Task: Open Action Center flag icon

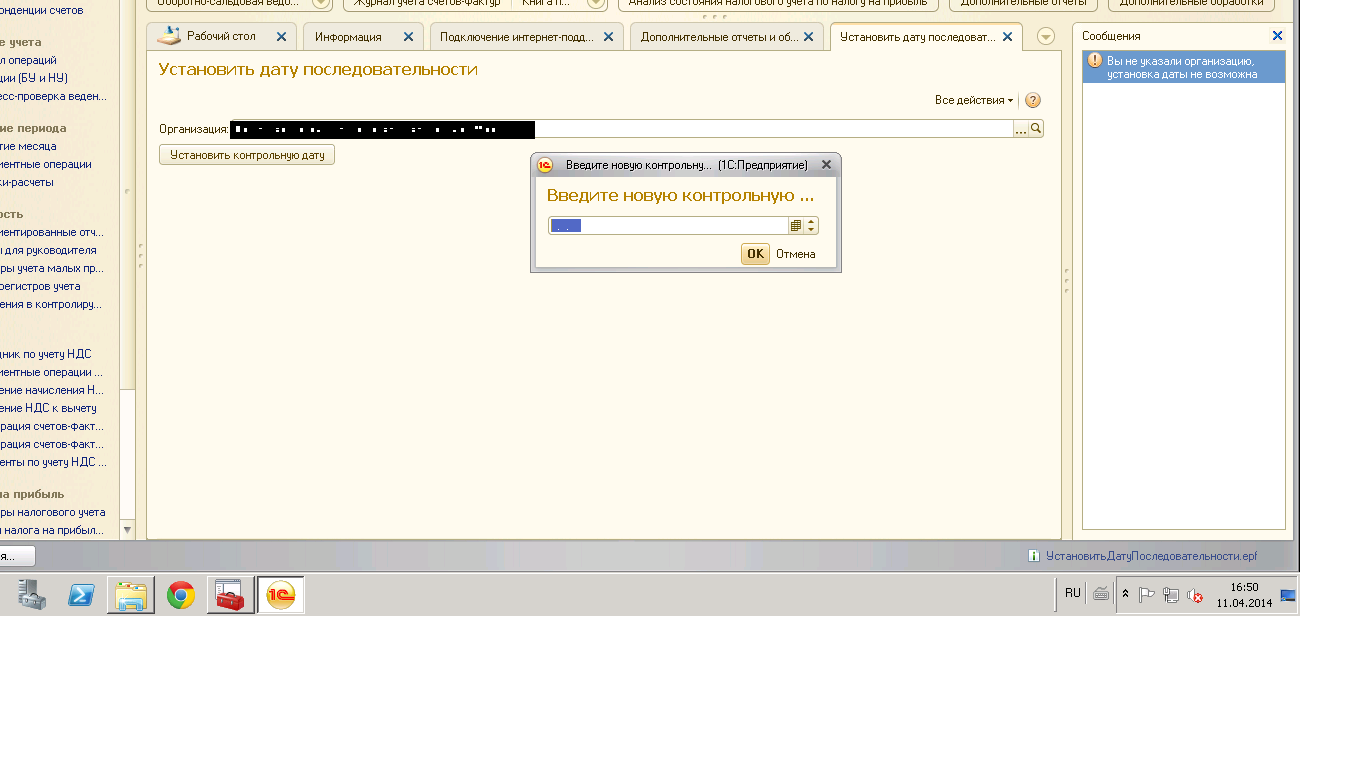Action: pyautogui.click(x=1147, y=595)
